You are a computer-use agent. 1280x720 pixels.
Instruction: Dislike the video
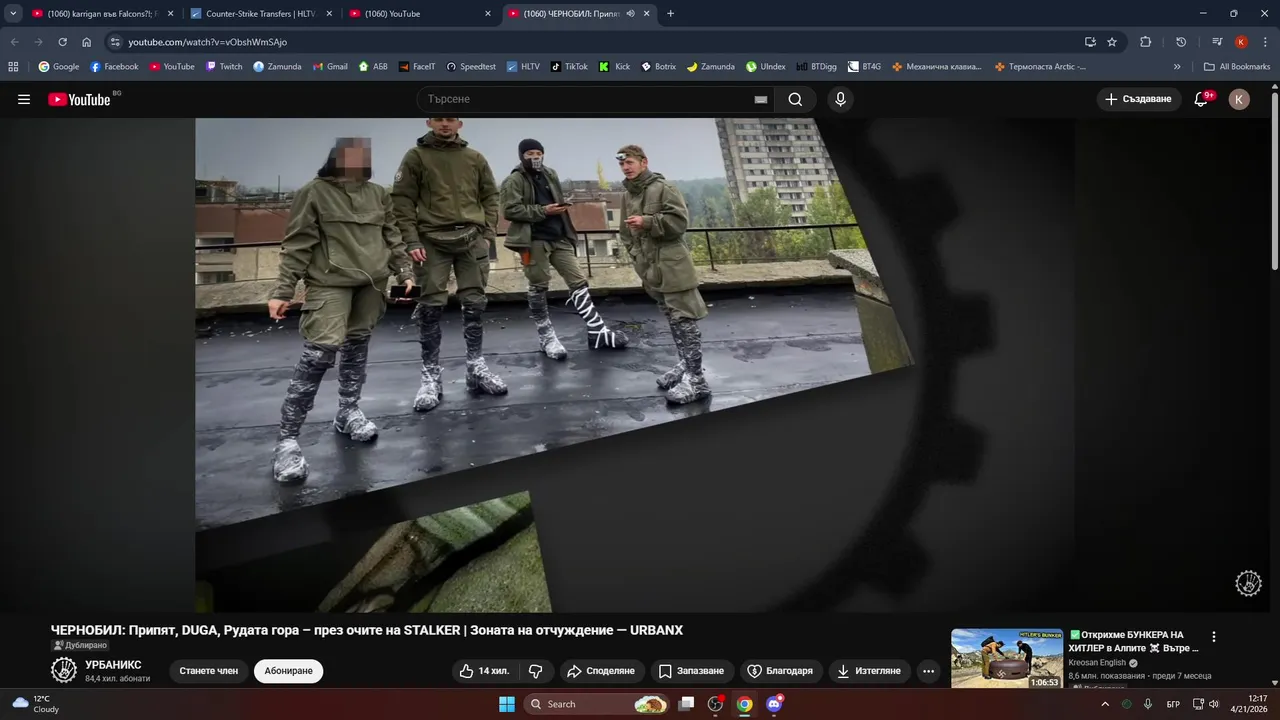[x=535, y=671]
